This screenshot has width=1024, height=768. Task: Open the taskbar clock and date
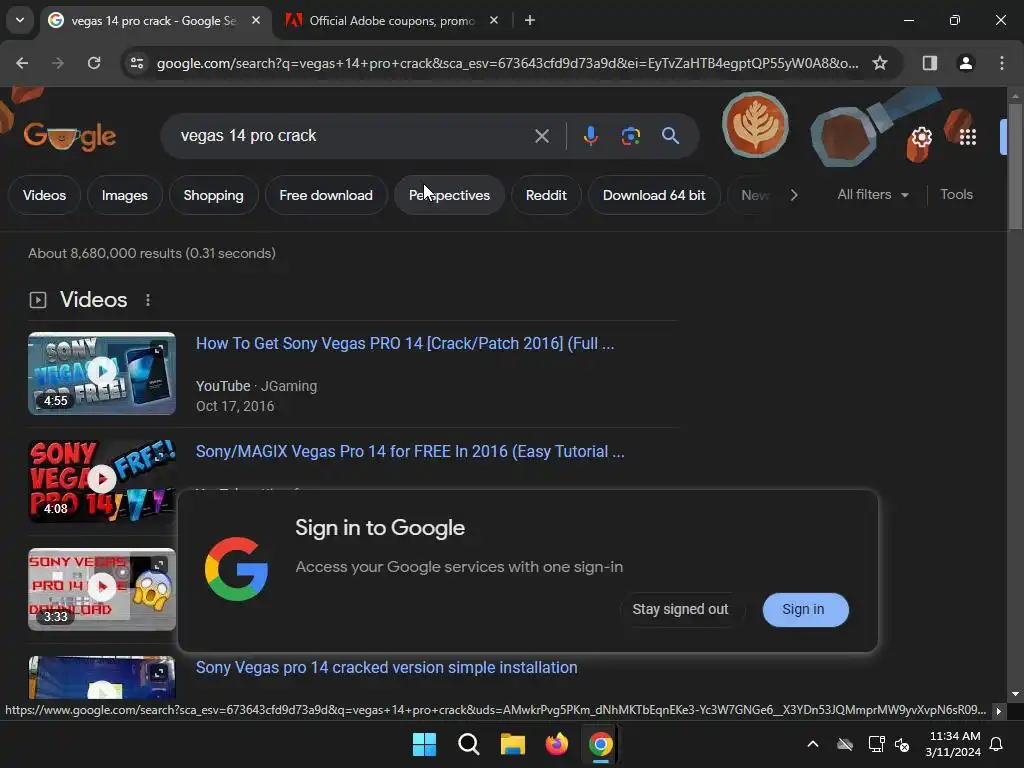[953, 744]
